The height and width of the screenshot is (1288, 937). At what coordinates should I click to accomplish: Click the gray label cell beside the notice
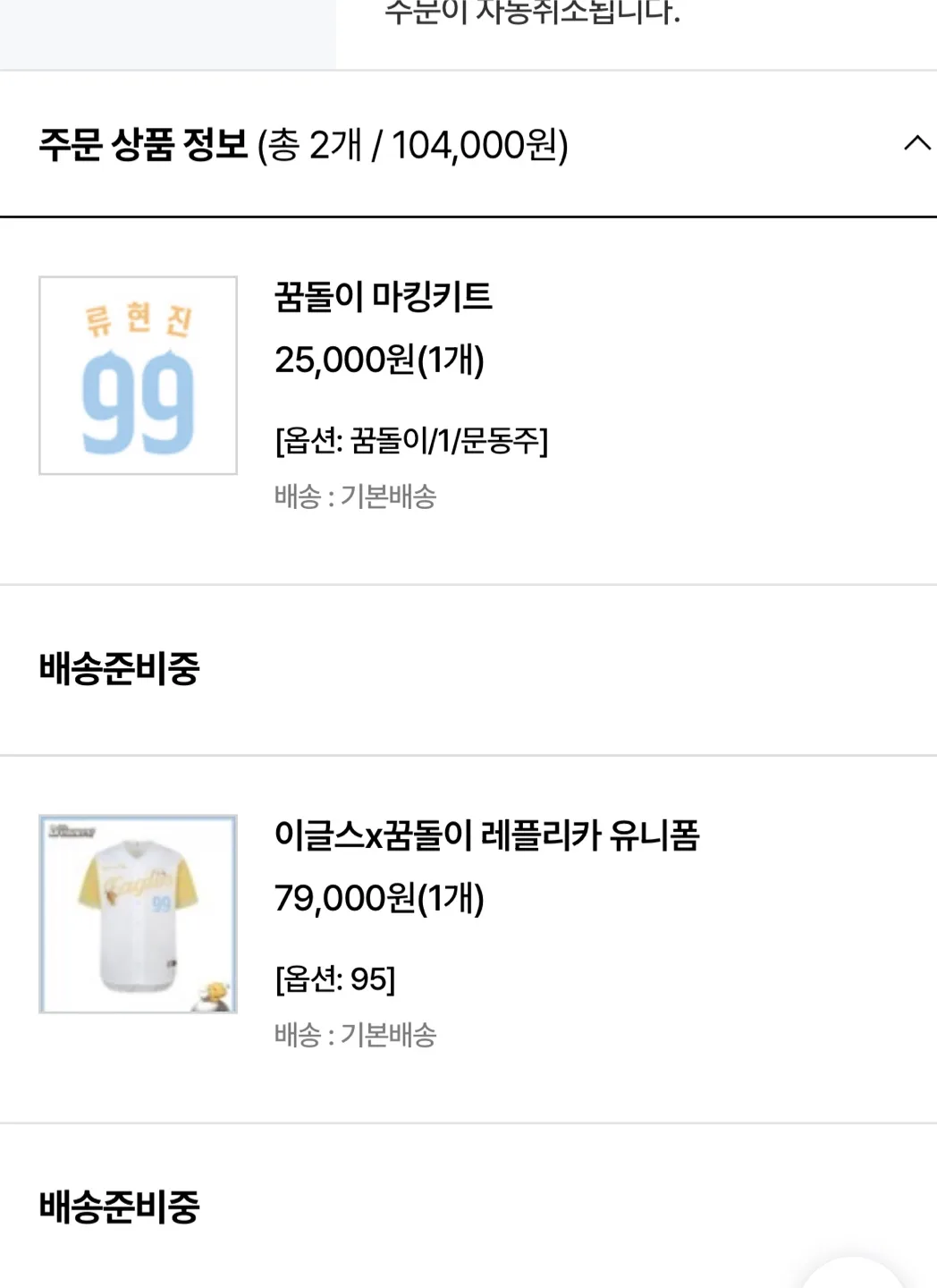[x=168, y=34]
